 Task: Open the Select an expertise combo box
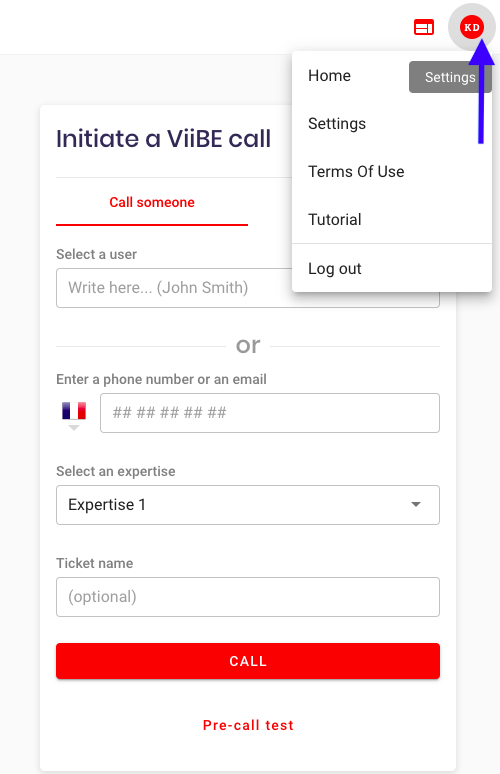point(248,504)
